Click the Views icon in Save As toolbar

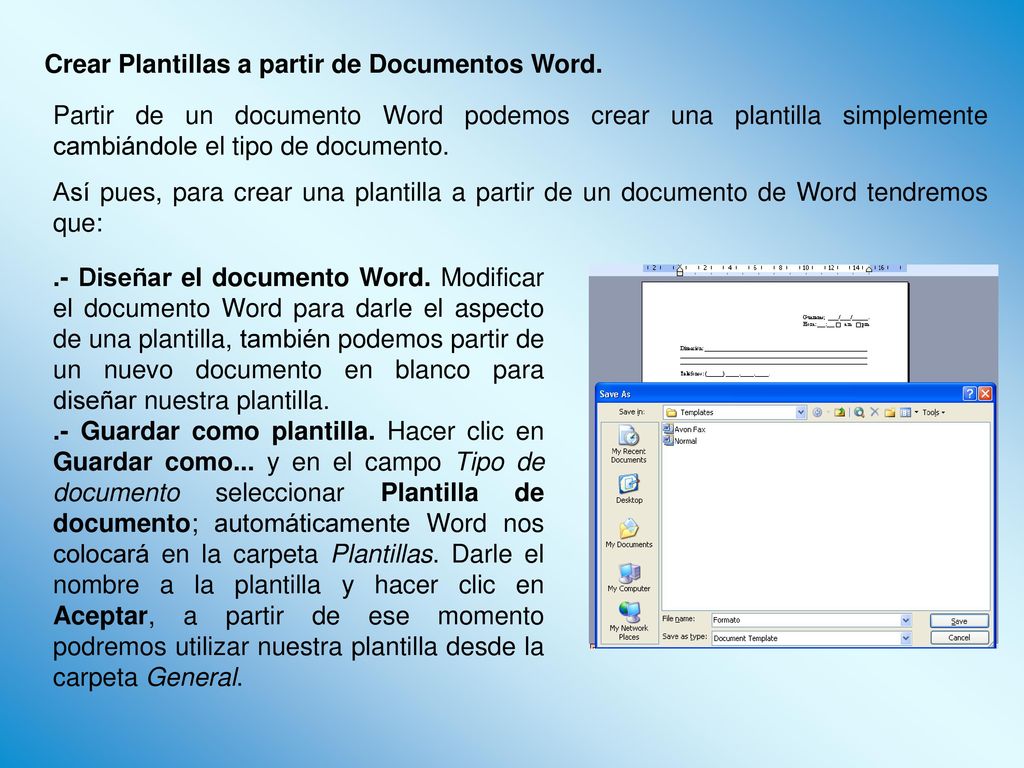coord(905,413)
